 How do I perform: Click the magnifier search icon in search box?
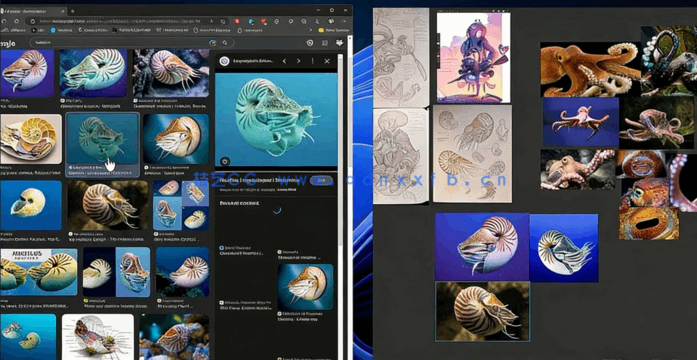tap(225, 43)
